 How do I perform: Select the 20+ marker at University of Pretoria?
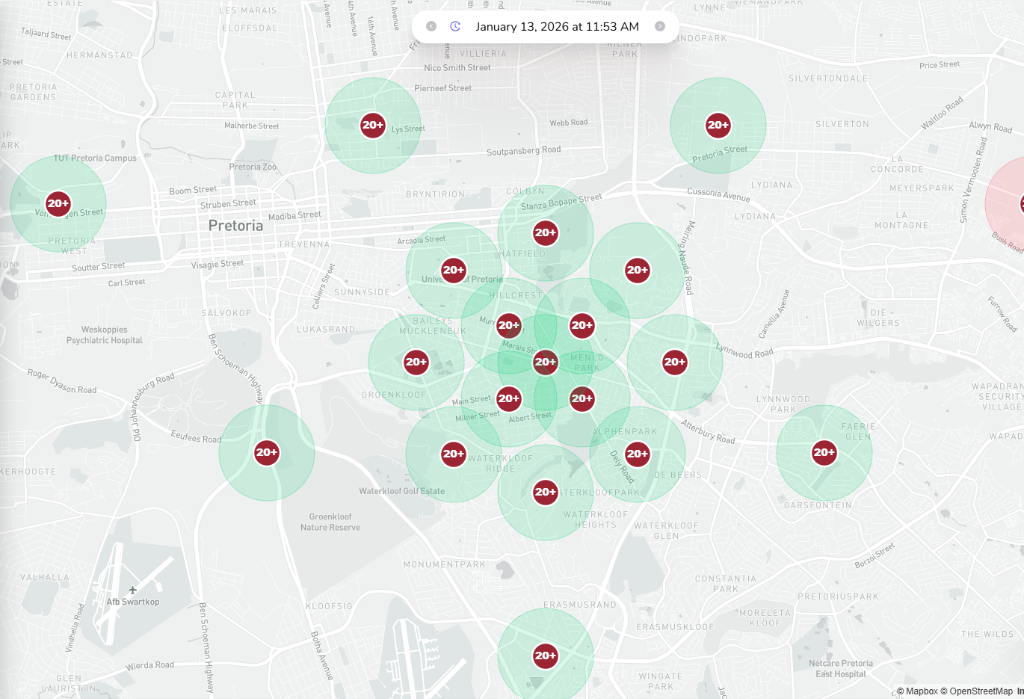453,270
